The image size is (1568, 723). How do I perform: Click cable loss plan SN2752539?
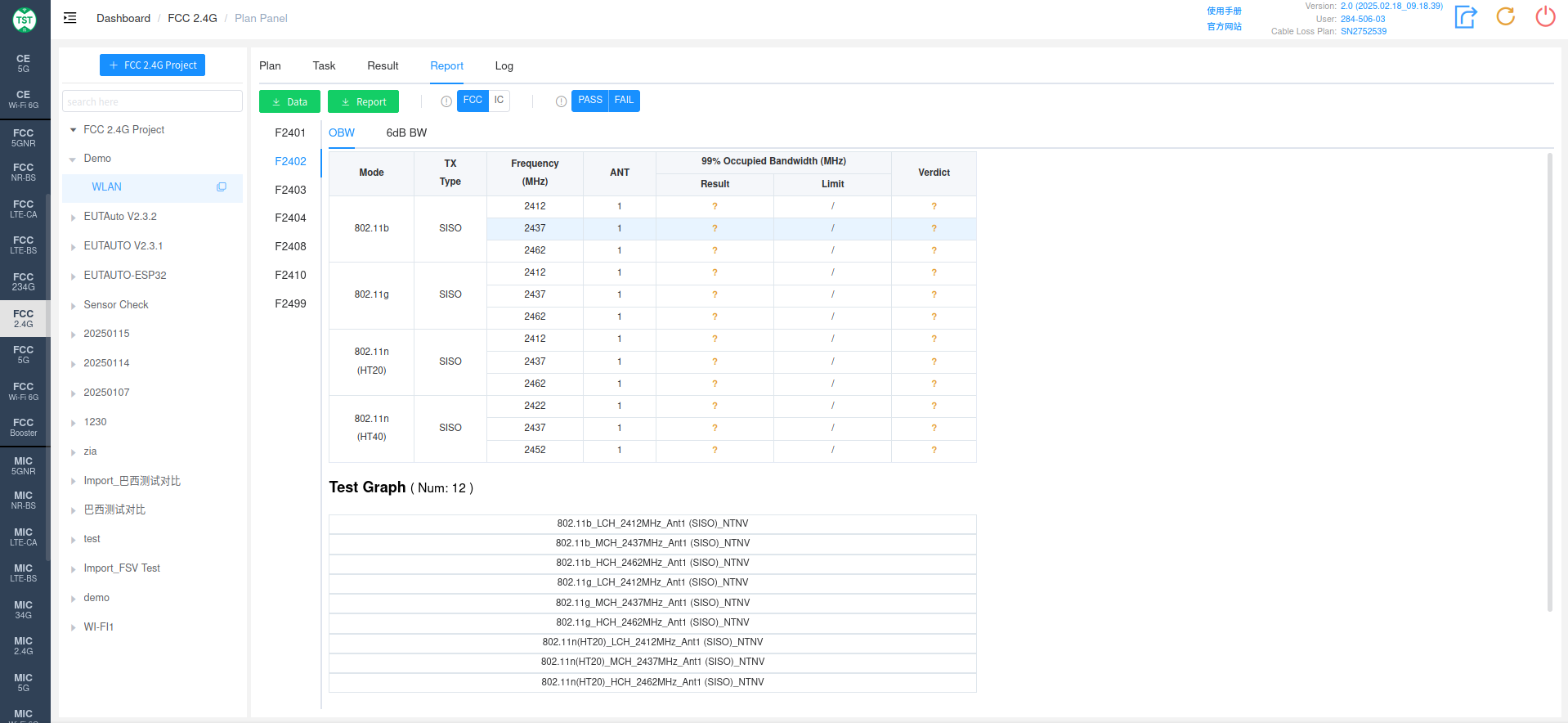click(1363, 31)
